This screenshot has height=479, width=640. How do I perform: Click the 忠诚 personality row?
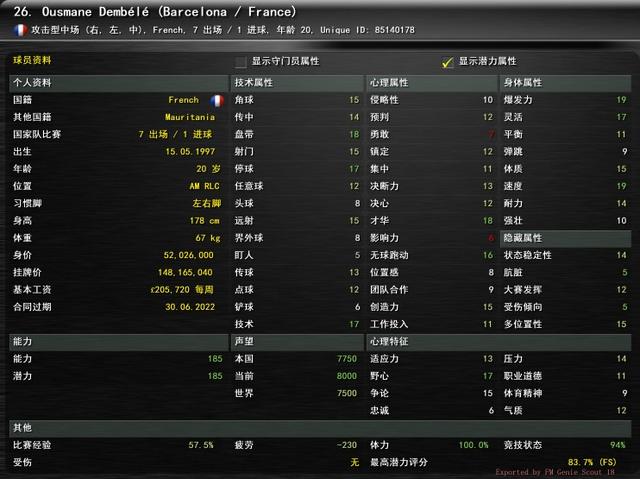[x=432, y=410]
